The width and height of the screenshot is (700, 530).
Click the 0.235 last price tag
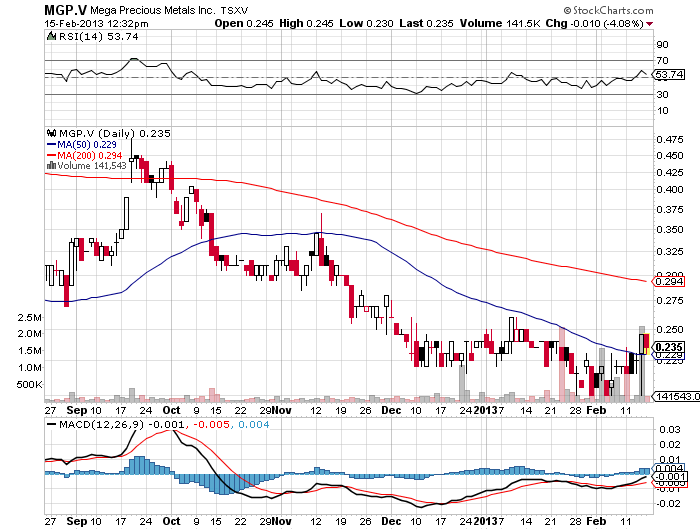[669, 347]
